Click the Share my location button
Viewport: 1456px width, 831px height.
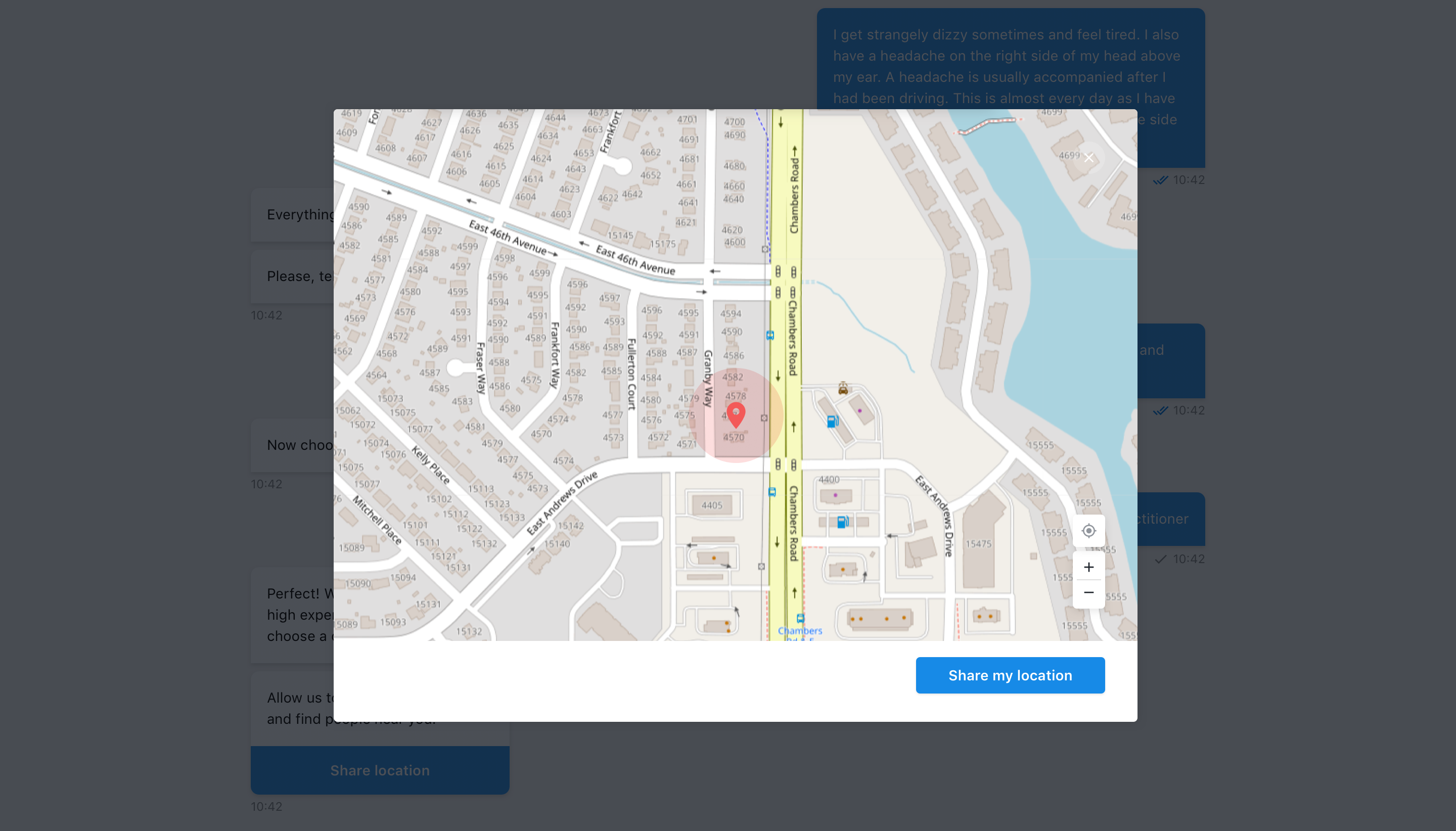coord(1010,675)
